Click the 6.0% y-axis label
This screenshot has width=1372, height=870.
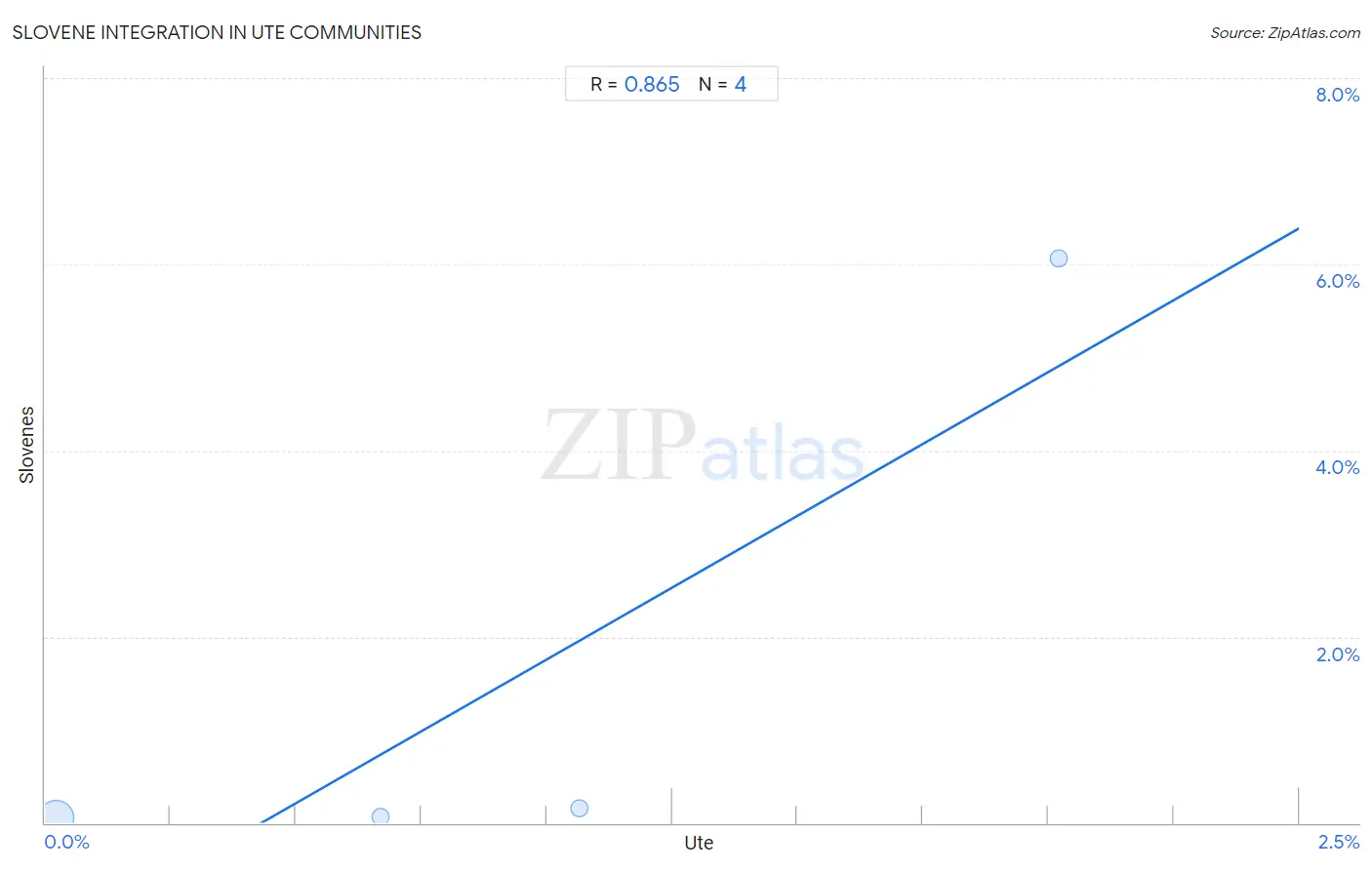point(1337,281)
